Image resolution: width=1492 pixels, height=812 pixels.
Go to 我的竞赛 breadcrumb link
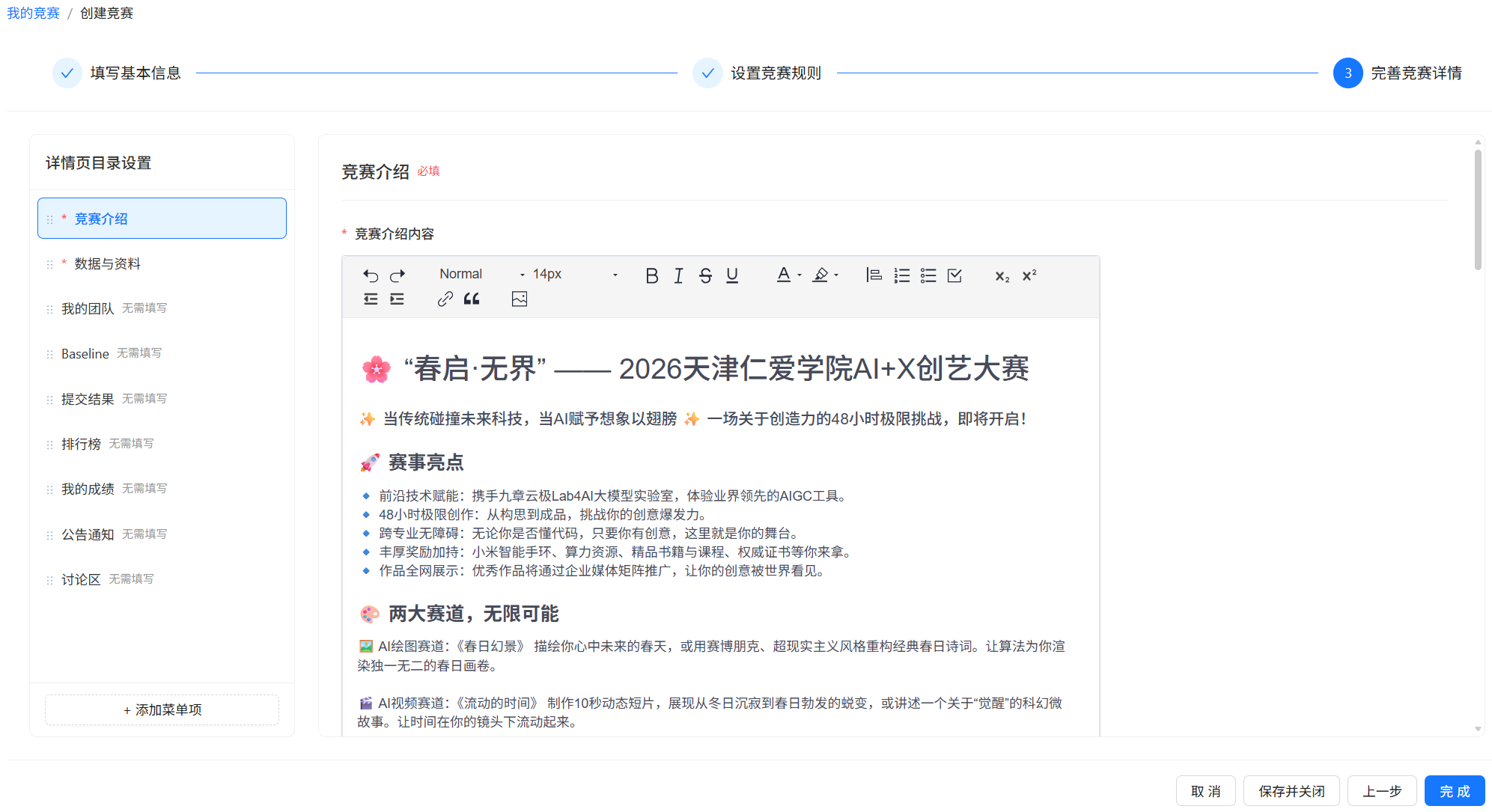[x=33, y=13]
